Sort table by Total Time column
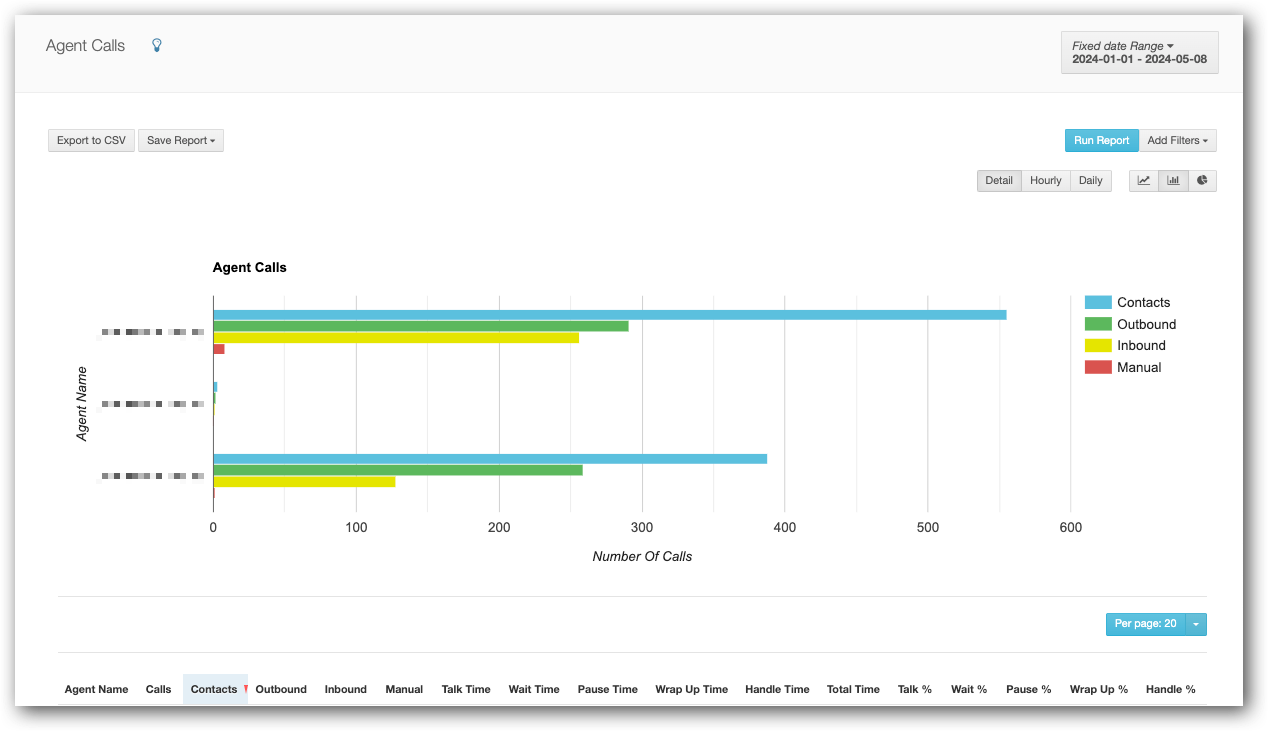 coord(853,689)
